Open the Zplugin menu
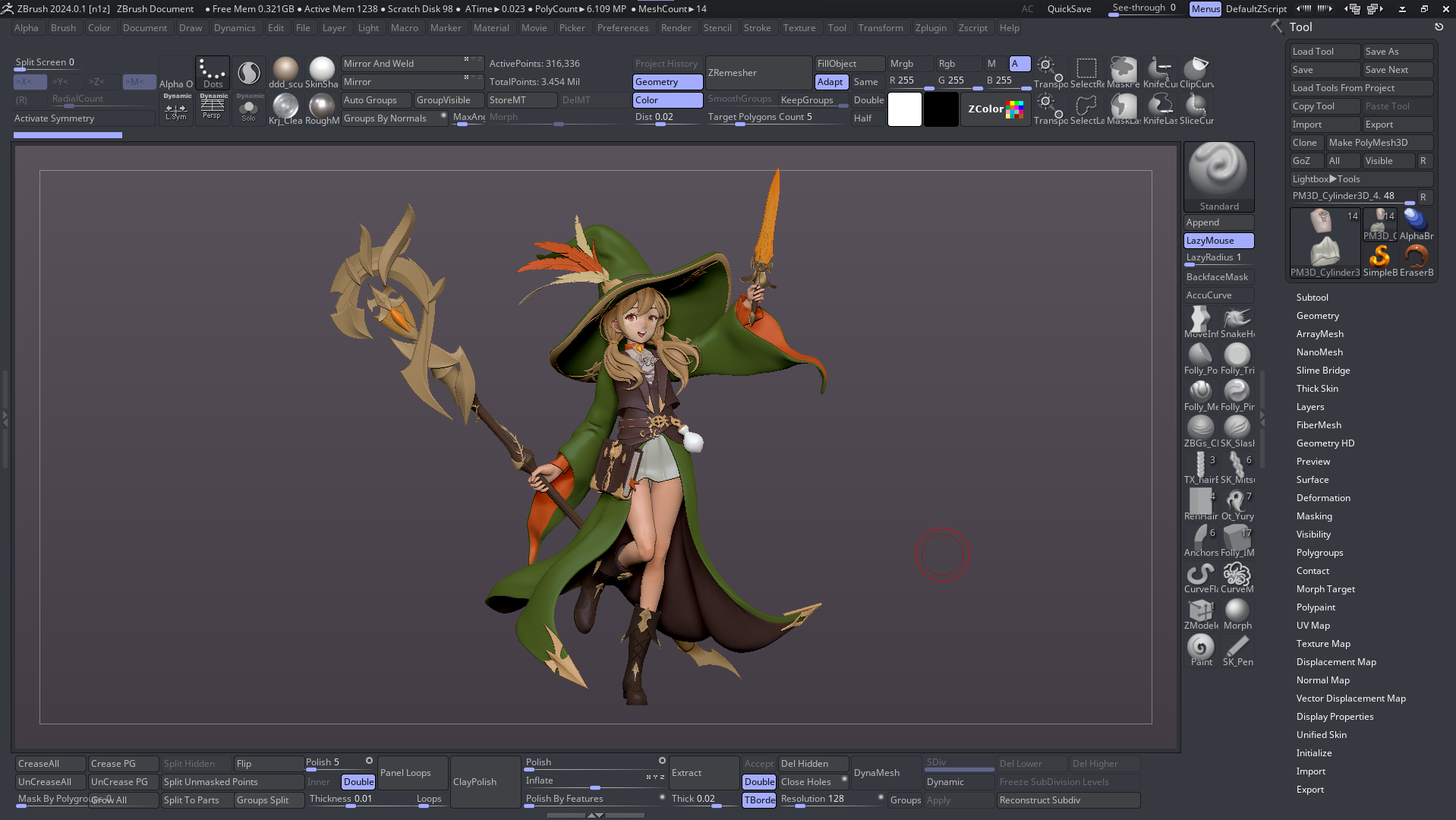The image size is (1456, 820). (931, 28)
